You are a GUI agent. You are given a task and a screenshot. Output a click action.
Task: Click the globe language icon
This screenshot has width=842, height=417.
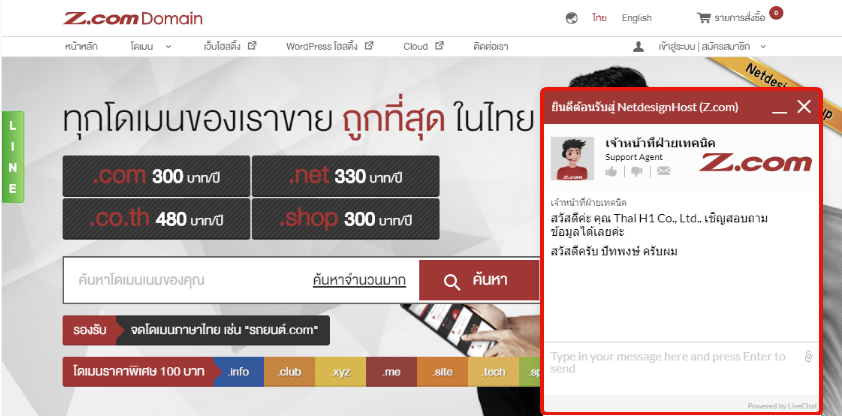[x=572, y=18]
